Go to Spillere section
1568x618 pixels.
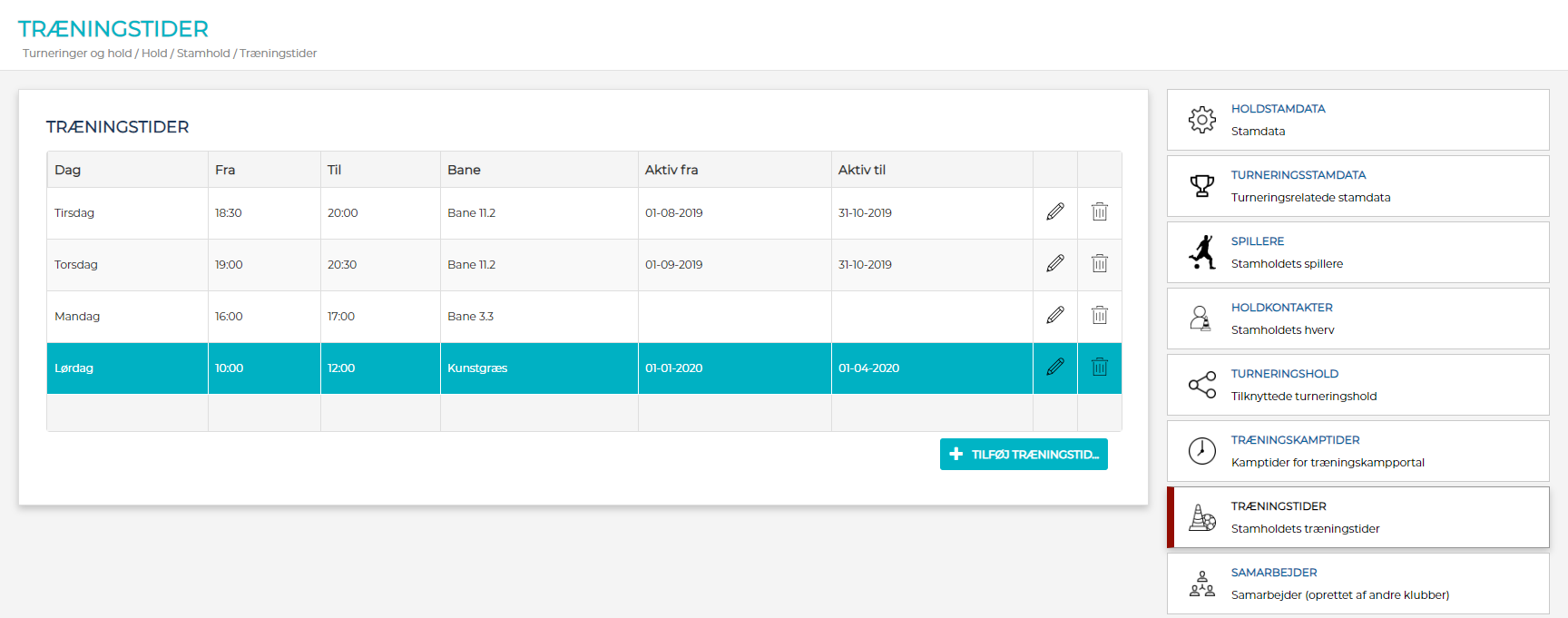pyautogui.click(x=1257, y=241)
